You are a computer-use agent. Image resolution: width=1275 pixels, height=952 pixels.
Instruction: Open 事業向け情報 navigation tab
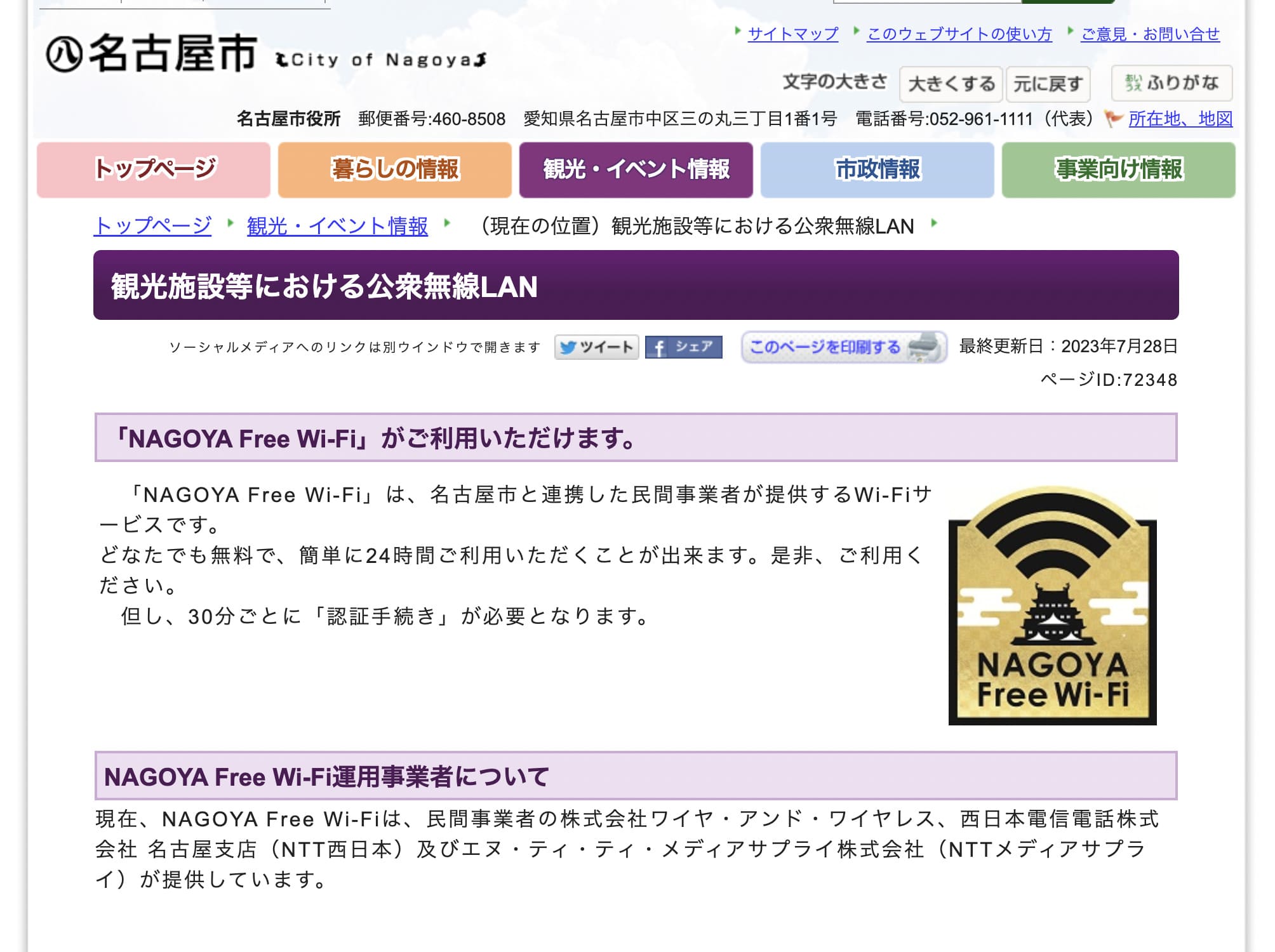point(1119,169)
